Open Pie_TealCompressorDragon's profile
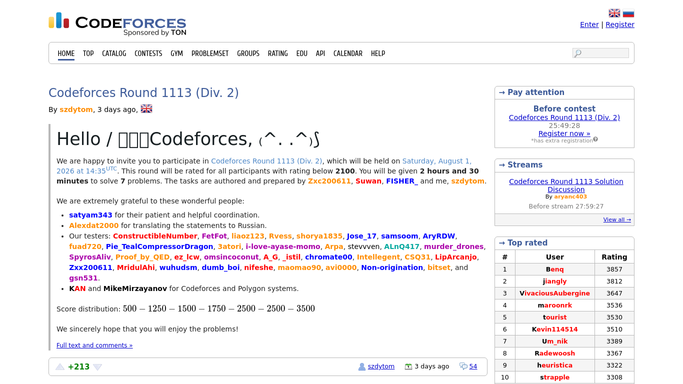 [x=159, y=246]
